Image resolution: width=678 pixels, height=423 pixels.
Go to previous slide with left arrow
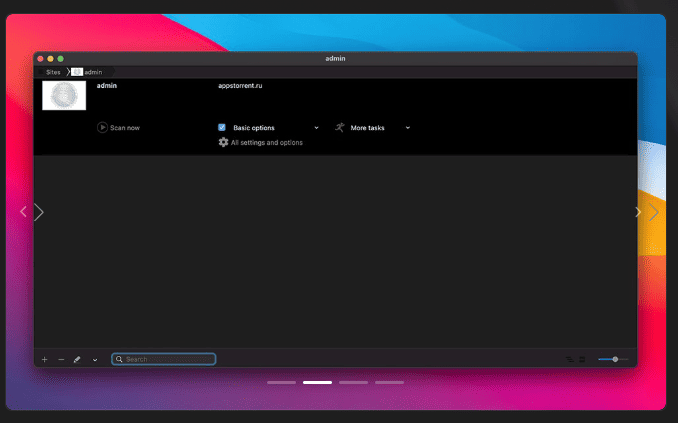click(23, 212)
